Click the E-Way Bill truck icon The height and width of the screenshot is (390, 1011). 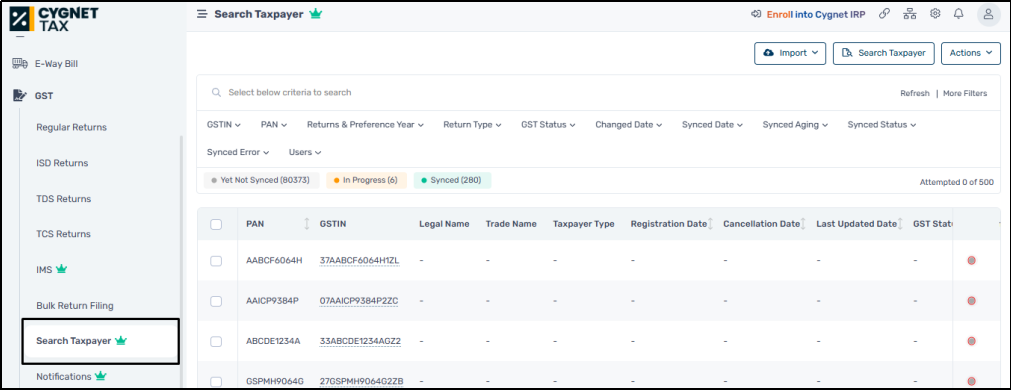(20, 64)
